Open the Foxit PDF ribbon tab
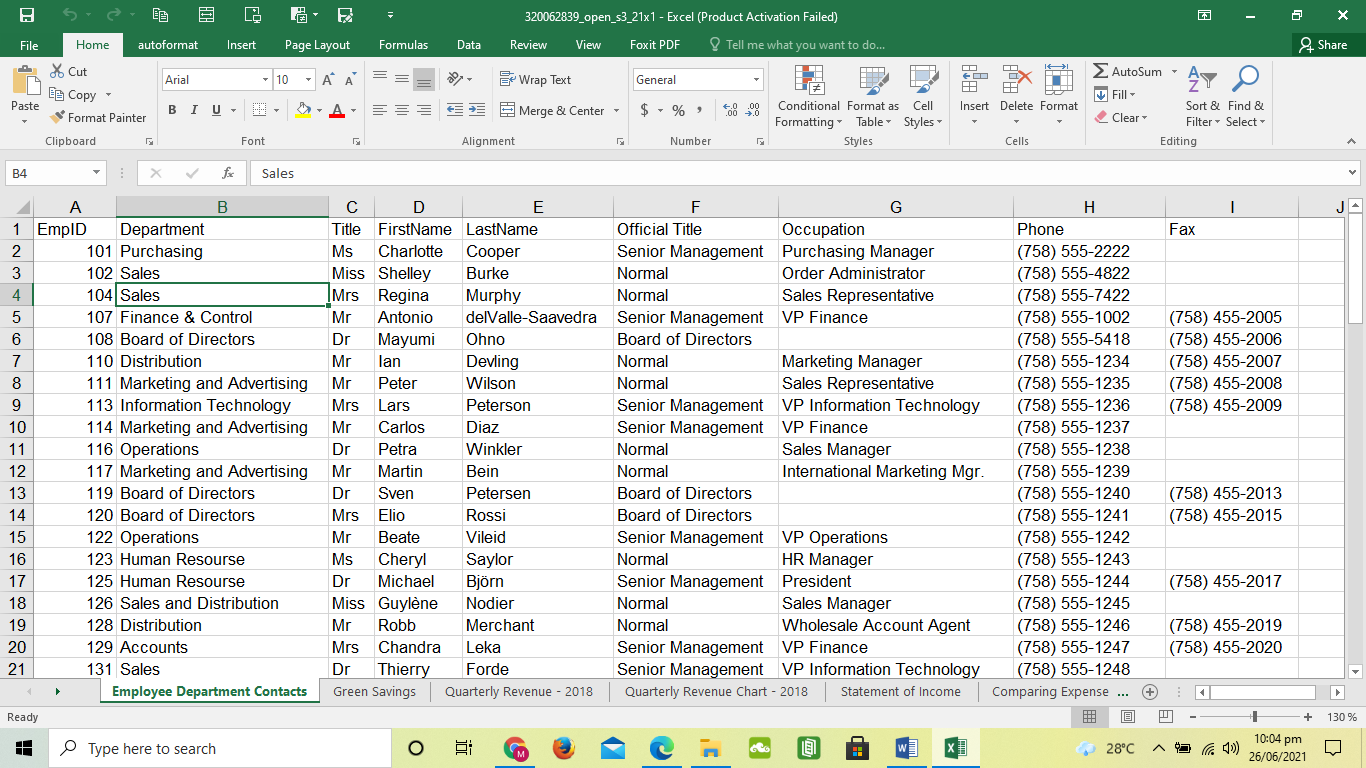1366x768 pixels. pos(655,45)
